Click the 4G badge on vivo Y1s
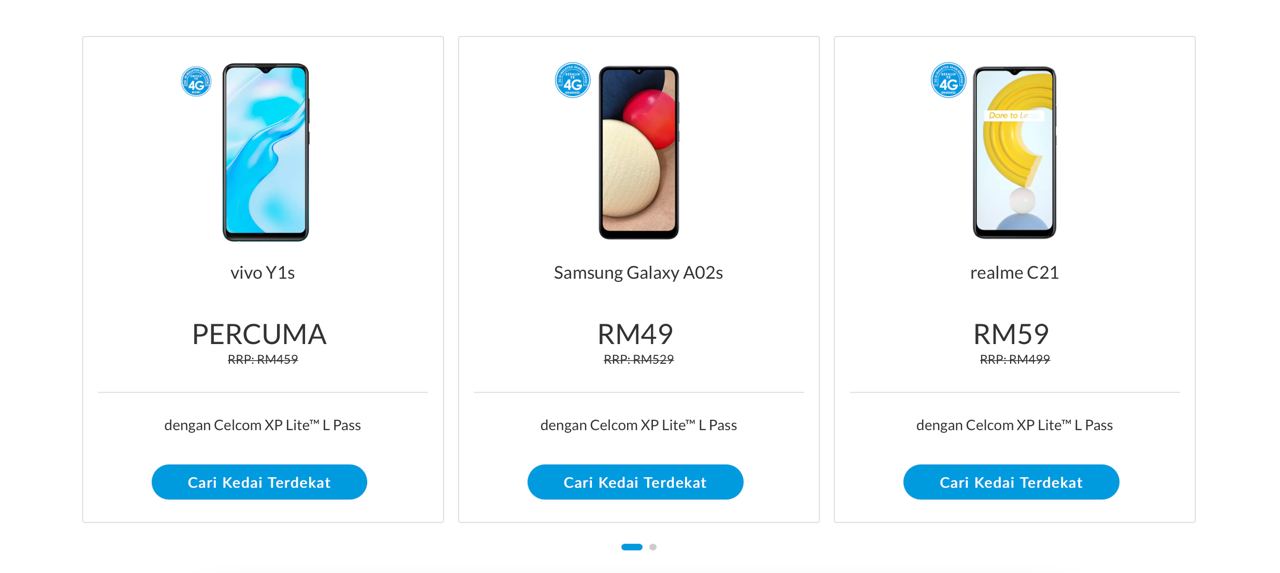This screenshot has width=1280, height=573. [196, 82]
